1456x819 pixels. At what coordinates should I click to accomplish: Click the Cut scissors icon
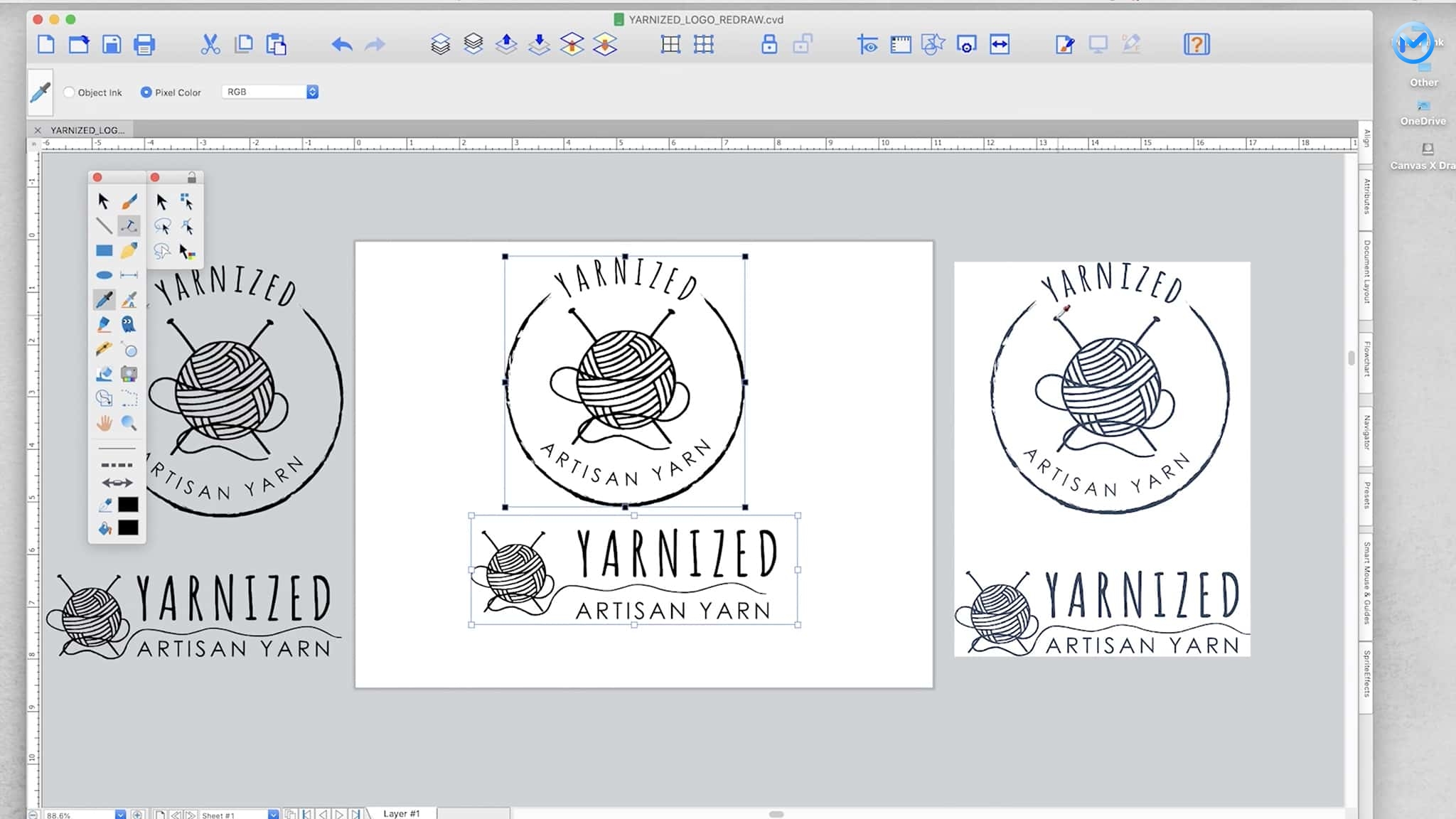[210, 45]
